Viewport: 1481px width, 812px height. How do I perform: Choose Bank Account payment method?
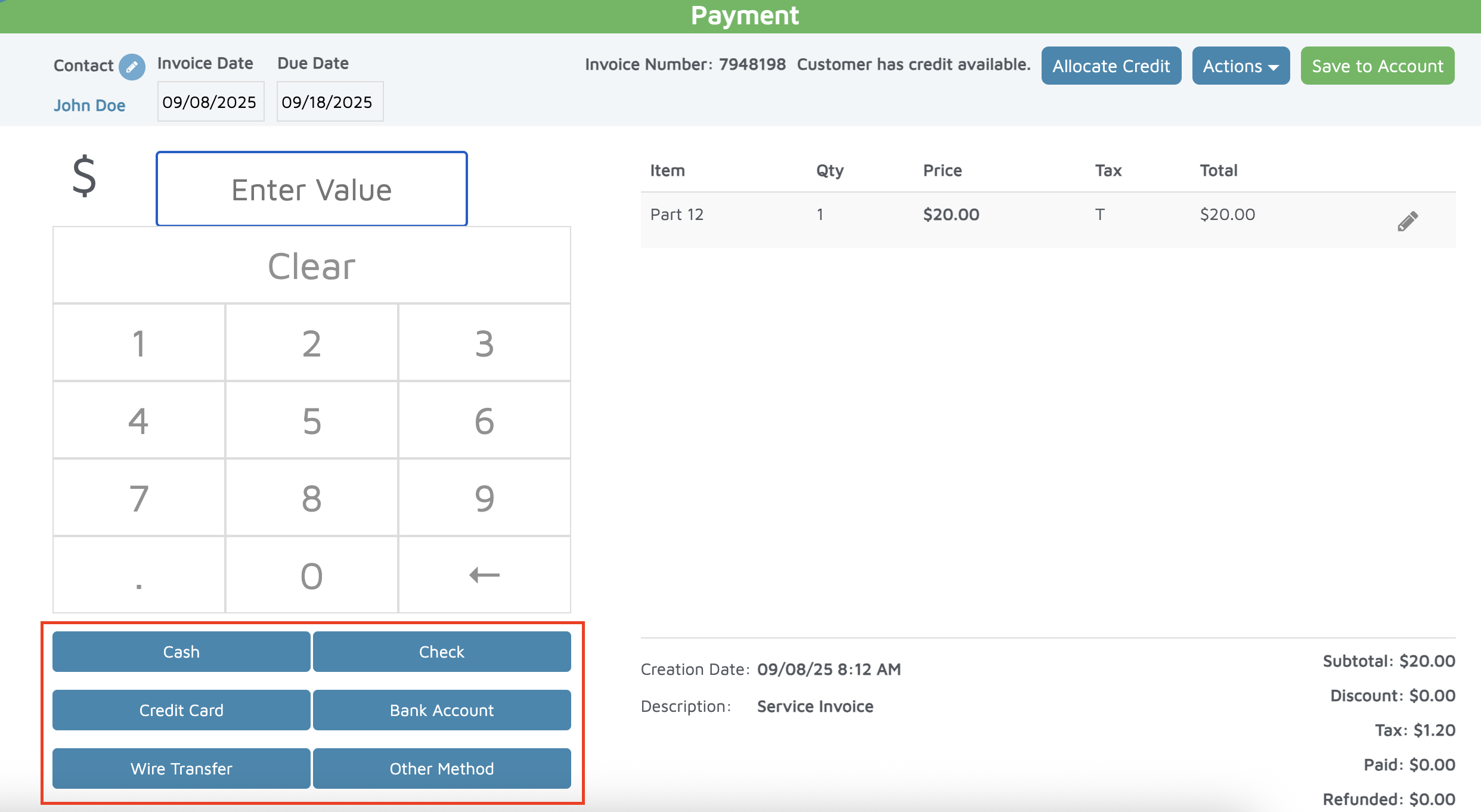441,710
